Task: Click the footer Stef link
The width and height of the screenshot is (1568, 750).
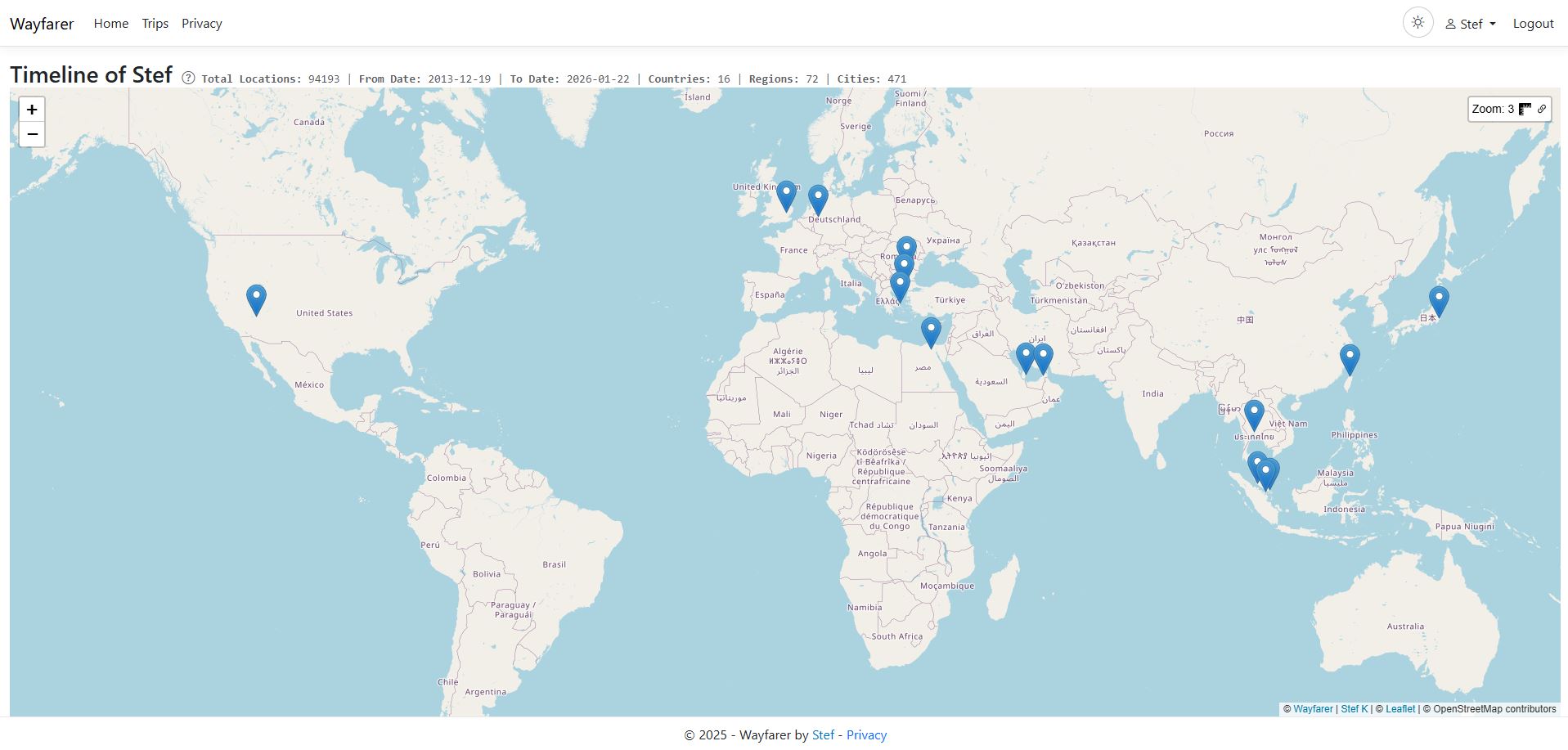Action: tap(823, 734)
